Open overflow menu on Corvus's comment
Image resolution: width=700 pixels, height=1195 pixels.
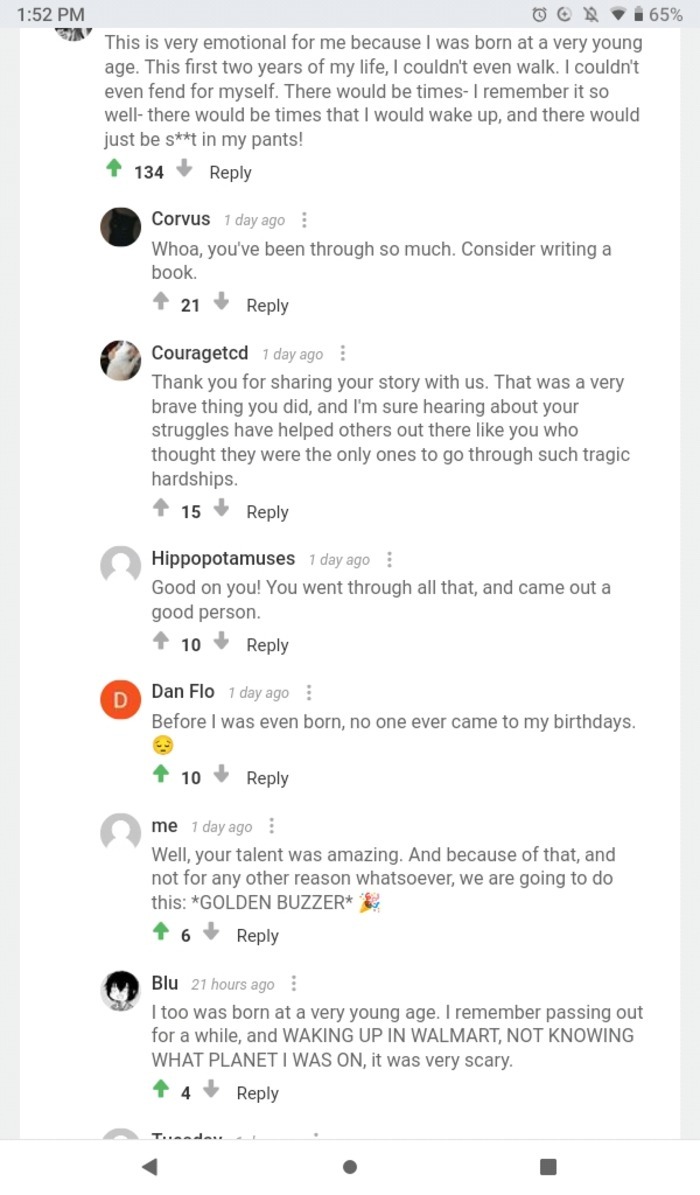tap(304, 219)
